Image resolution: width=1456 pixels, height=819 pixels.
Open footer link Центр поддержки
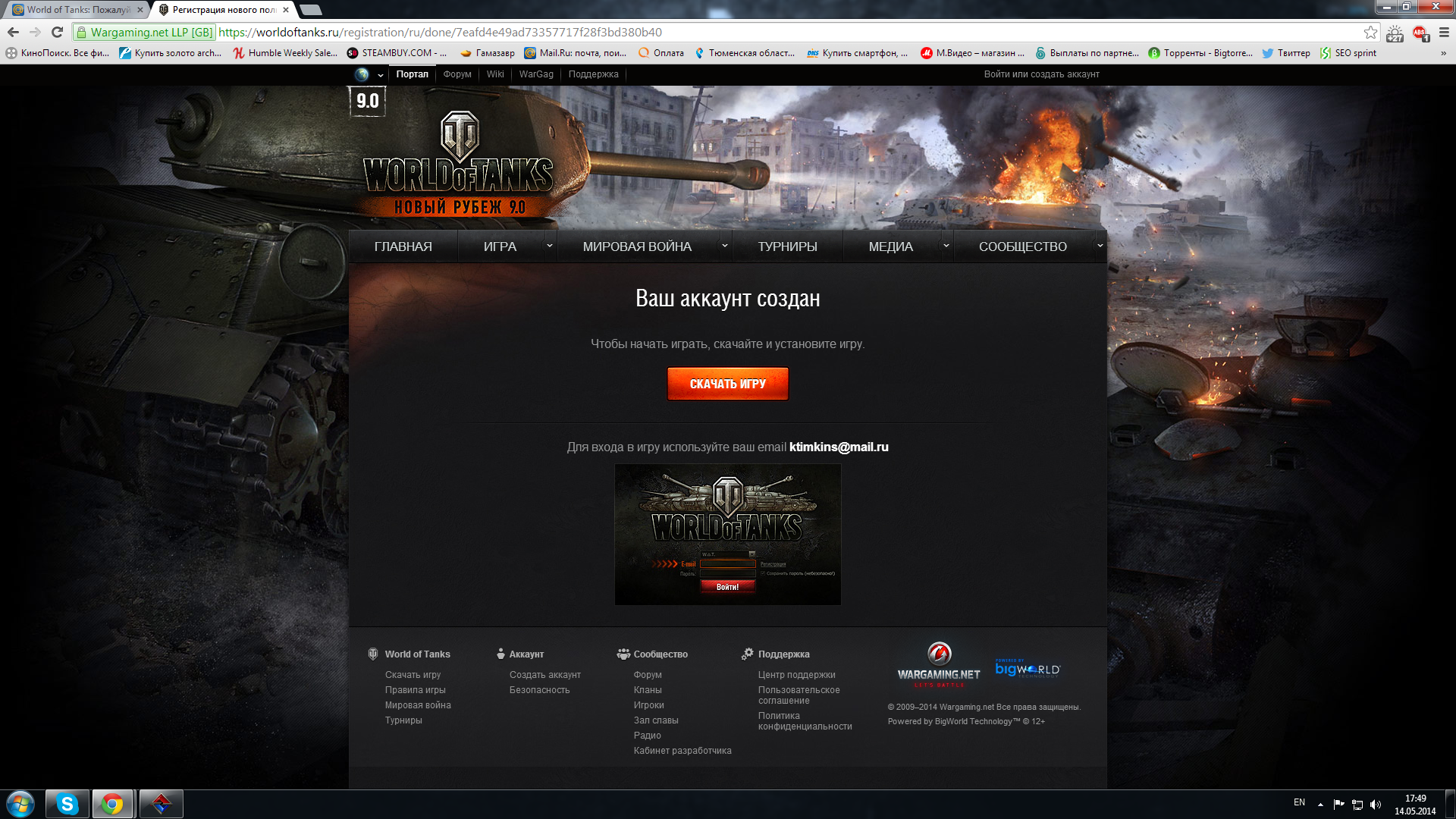click(797, 675)
